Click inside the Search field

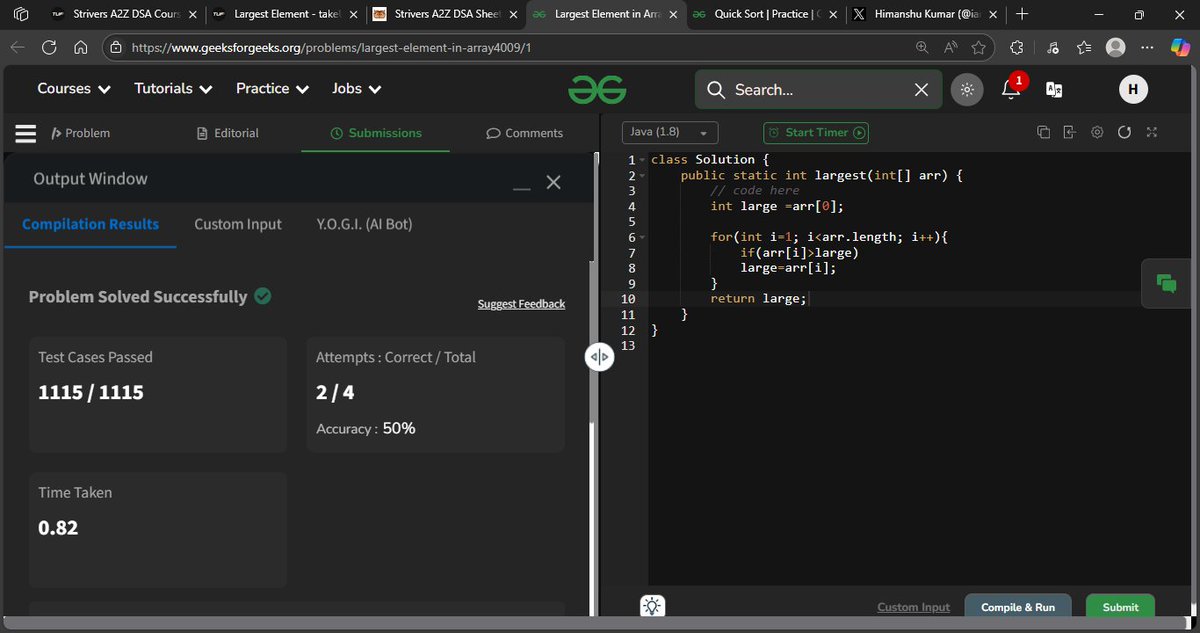pyautogui.click(x=818, y=90)
